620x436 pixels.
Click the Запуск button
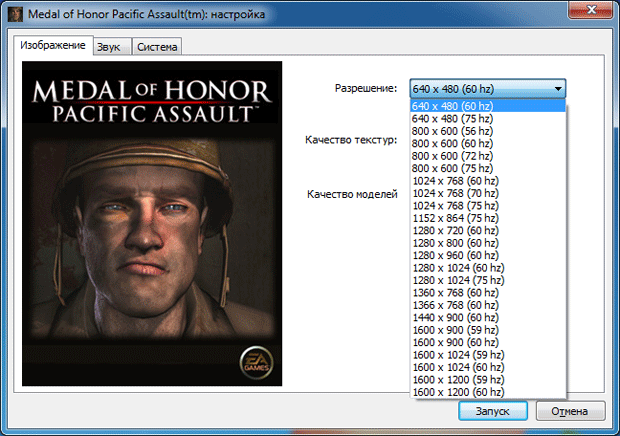point(493,411)
